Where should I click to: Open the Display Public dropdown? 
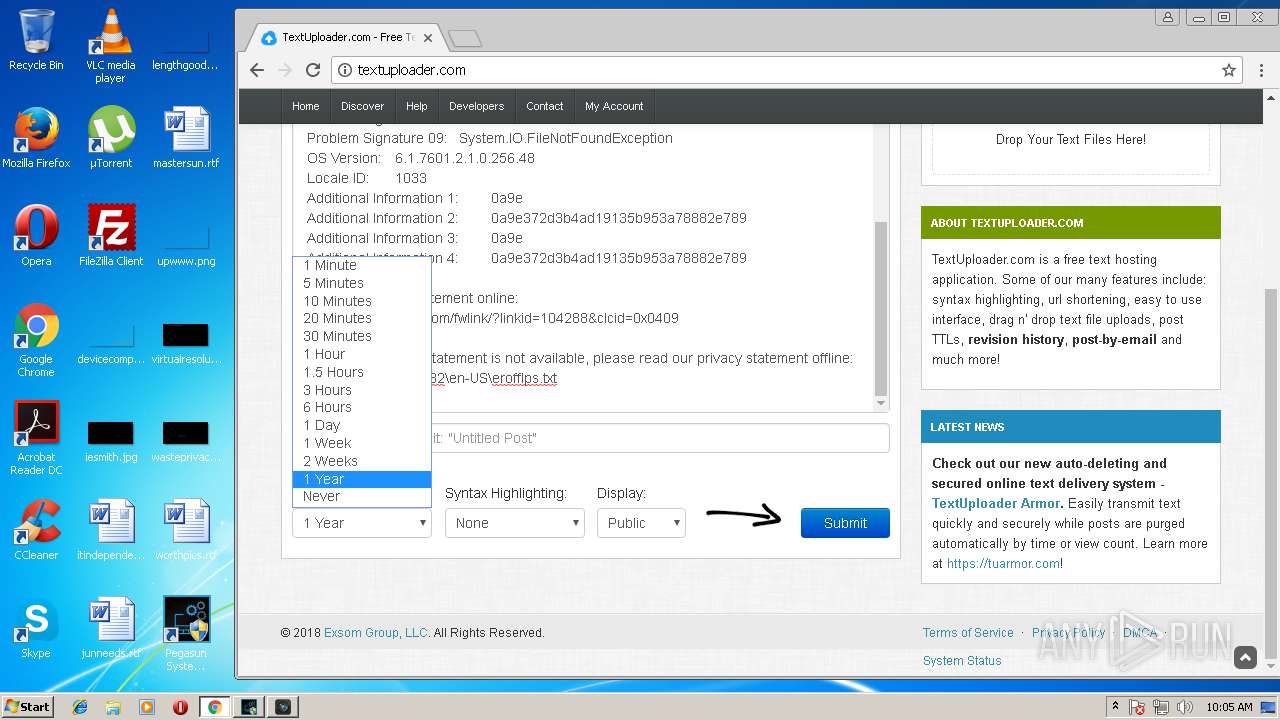(641, 523)
